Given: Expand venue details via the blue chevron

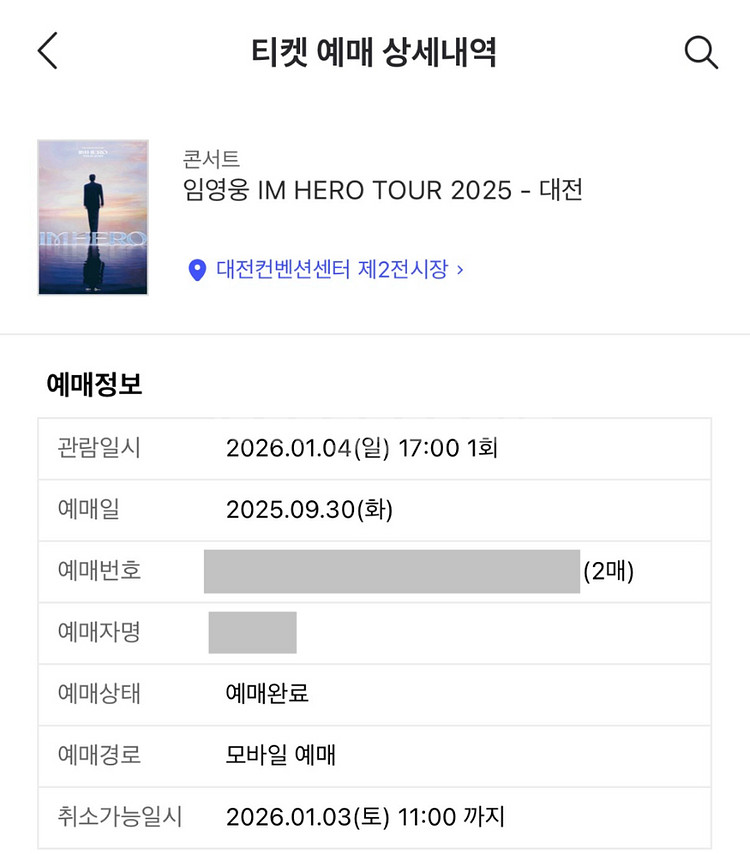Looking at the screenshot, I should 460,269.
